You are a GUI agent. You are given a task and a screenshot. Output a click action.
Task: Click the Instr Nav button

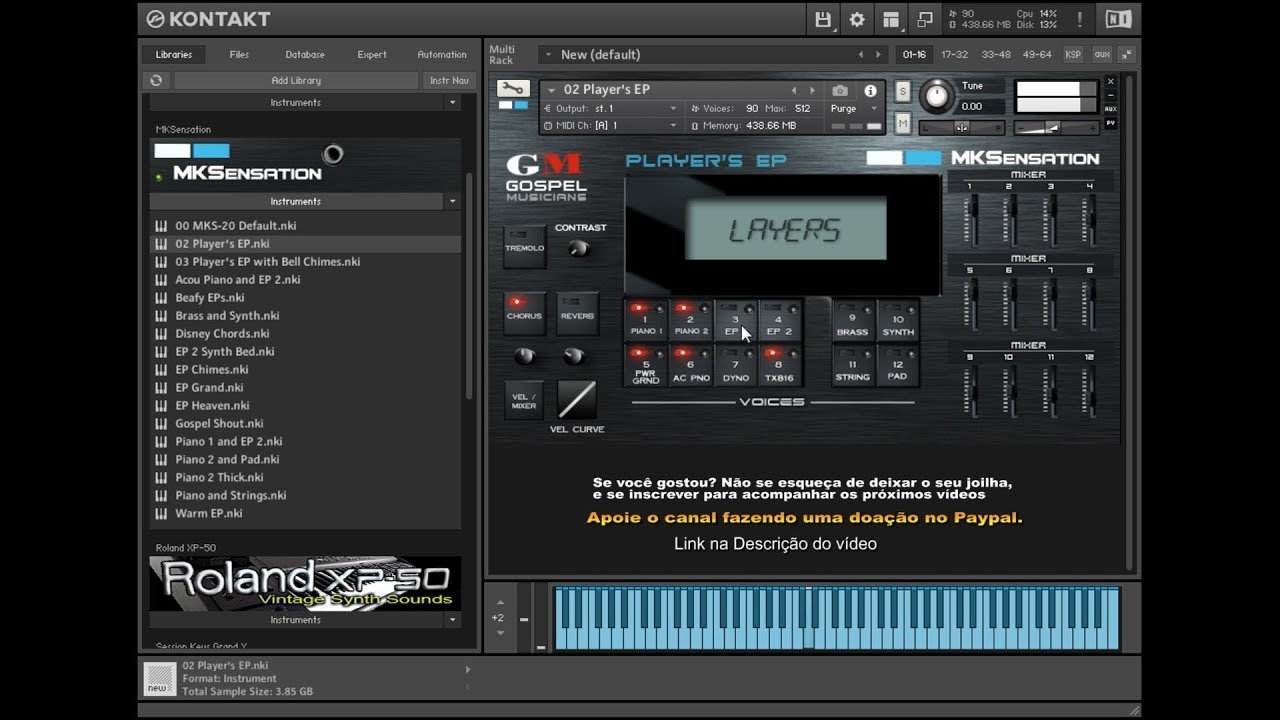(449, 80)
